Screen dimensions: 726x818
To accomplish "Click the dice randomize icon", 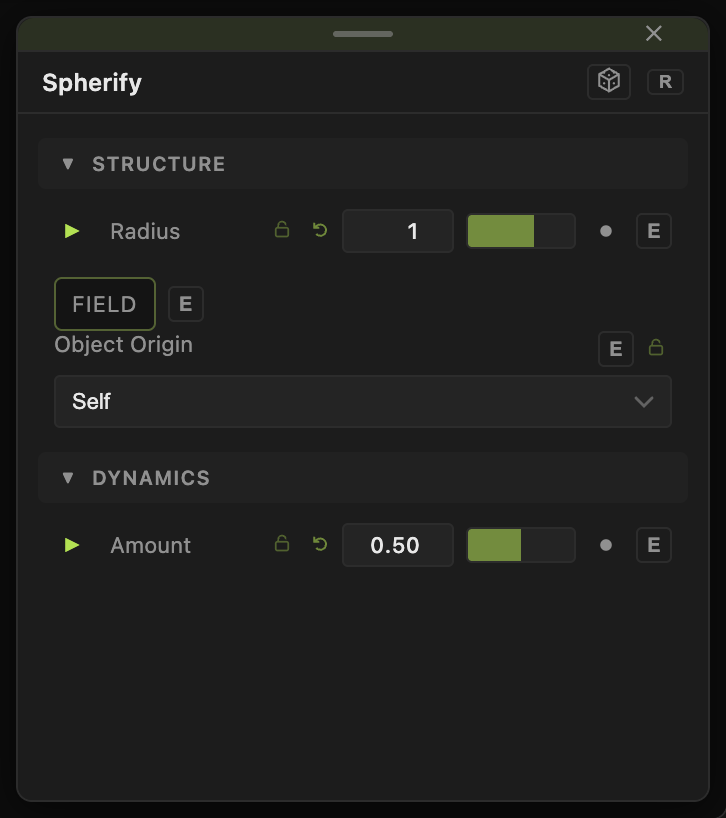I will pos(609,81).
